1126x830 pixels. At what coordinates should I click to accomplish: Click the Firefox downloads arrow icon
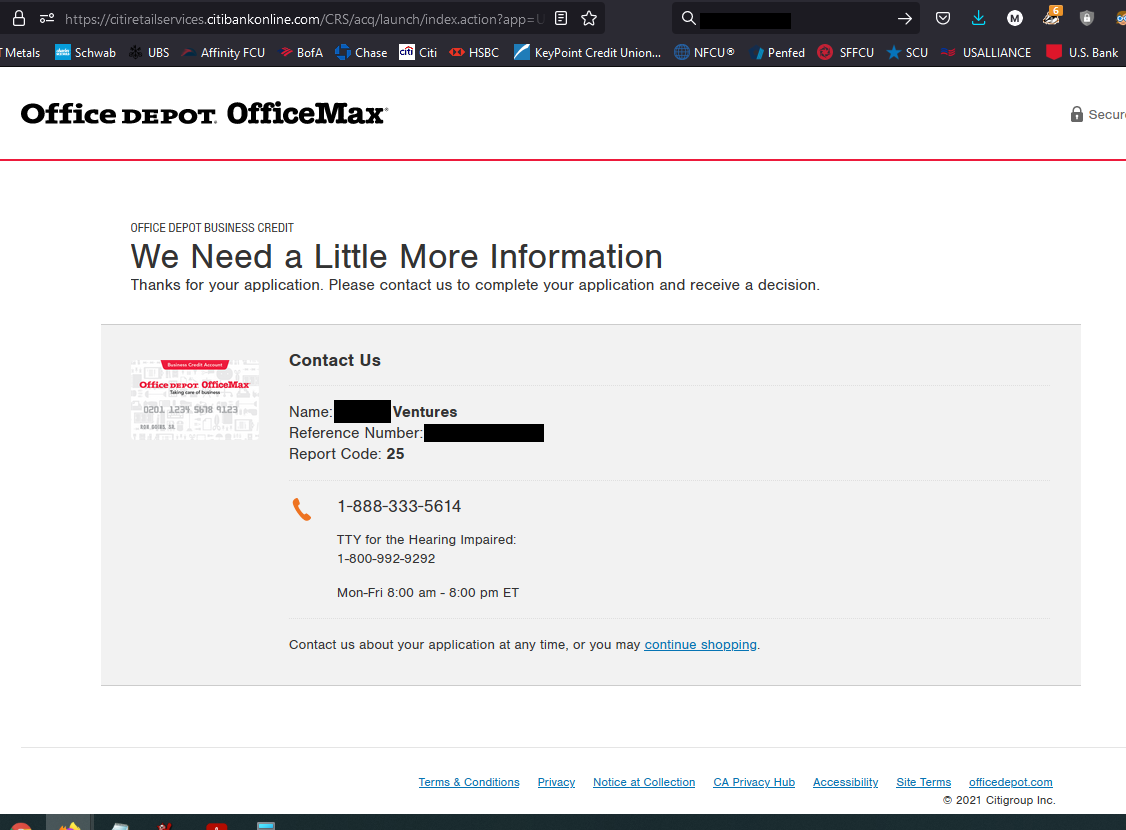pyautogui.click(x=979, y=18)
